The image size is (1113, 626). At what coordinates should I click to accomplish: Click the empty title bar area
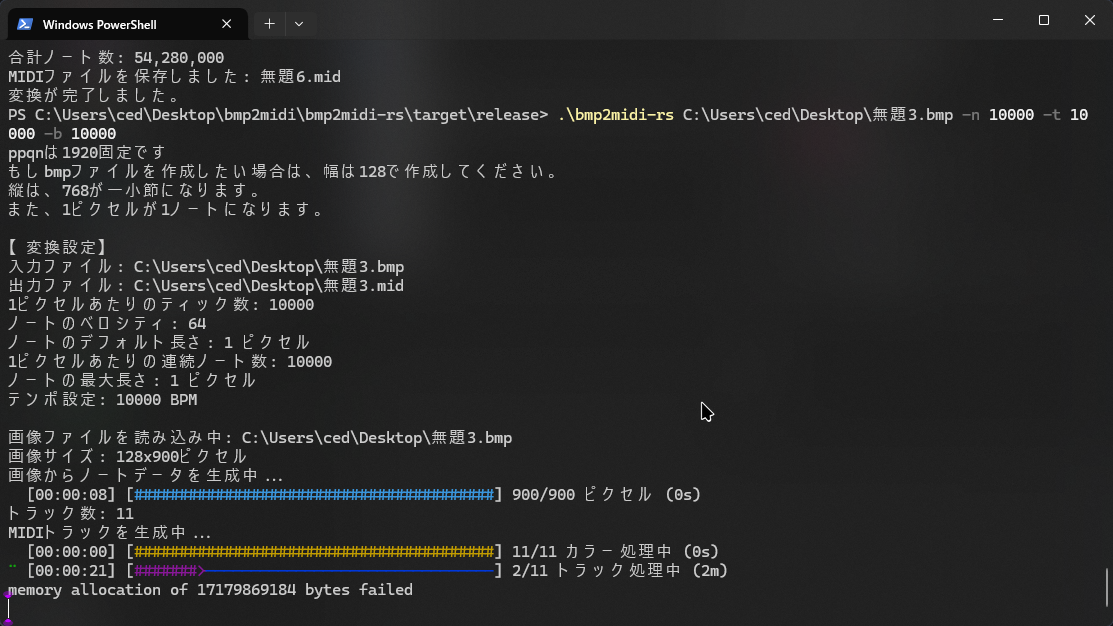[650, 22]
